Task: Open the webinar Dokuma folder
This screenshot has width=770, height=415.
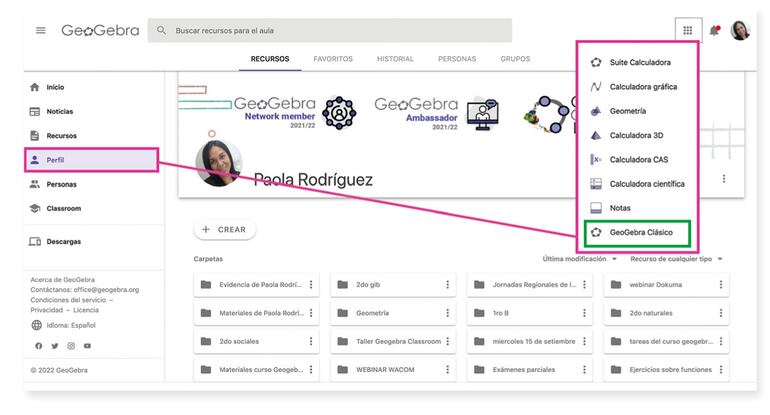Action: pyautogui.click(x=666, y=285)
